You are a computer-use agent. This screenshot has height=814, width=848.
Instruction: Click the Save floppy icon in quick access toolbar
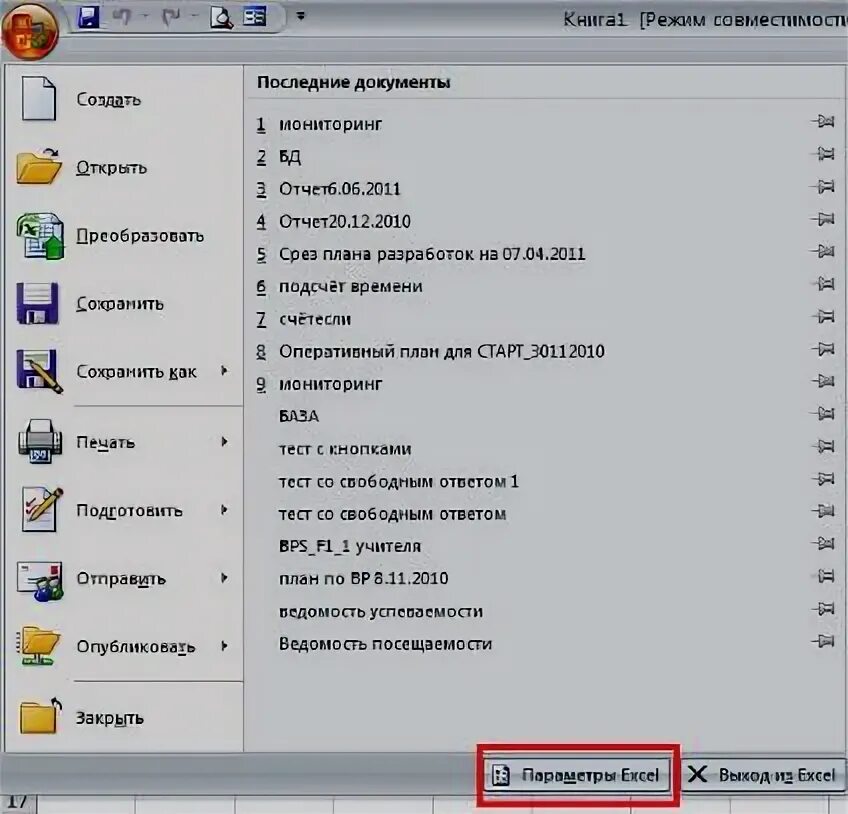pos(88,17)
